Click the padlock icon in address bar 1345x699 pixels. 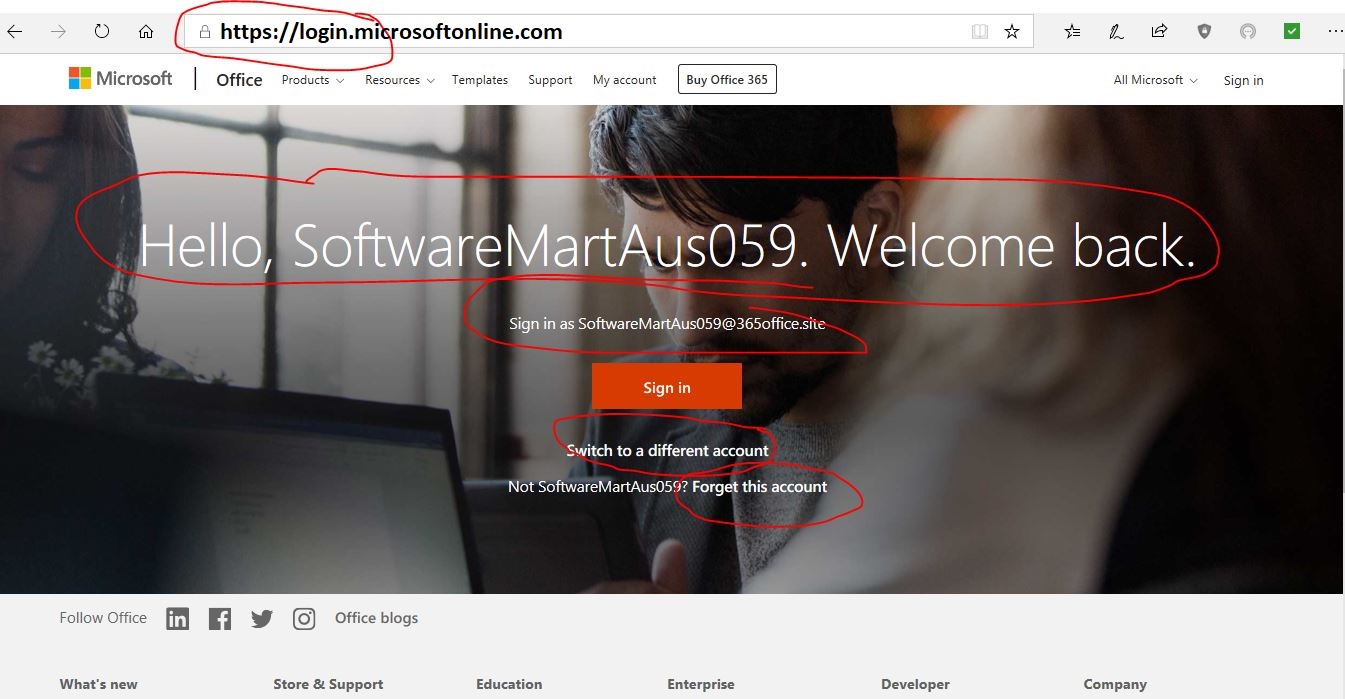click(x=204, y=32)
